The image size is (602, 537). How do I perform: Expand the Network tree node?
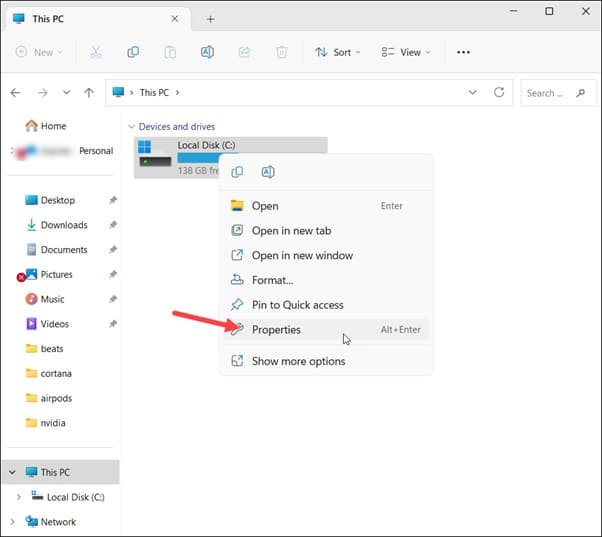pos(12,522)
